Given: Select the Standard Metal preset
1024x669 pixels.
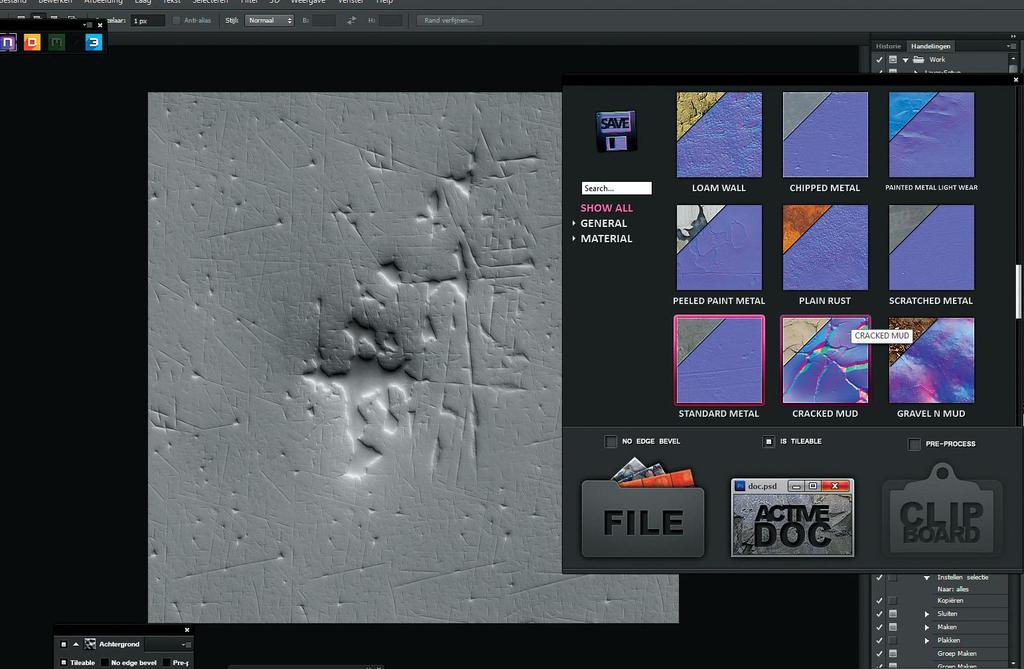Looking at the screenshot, I should pos(719,360).
